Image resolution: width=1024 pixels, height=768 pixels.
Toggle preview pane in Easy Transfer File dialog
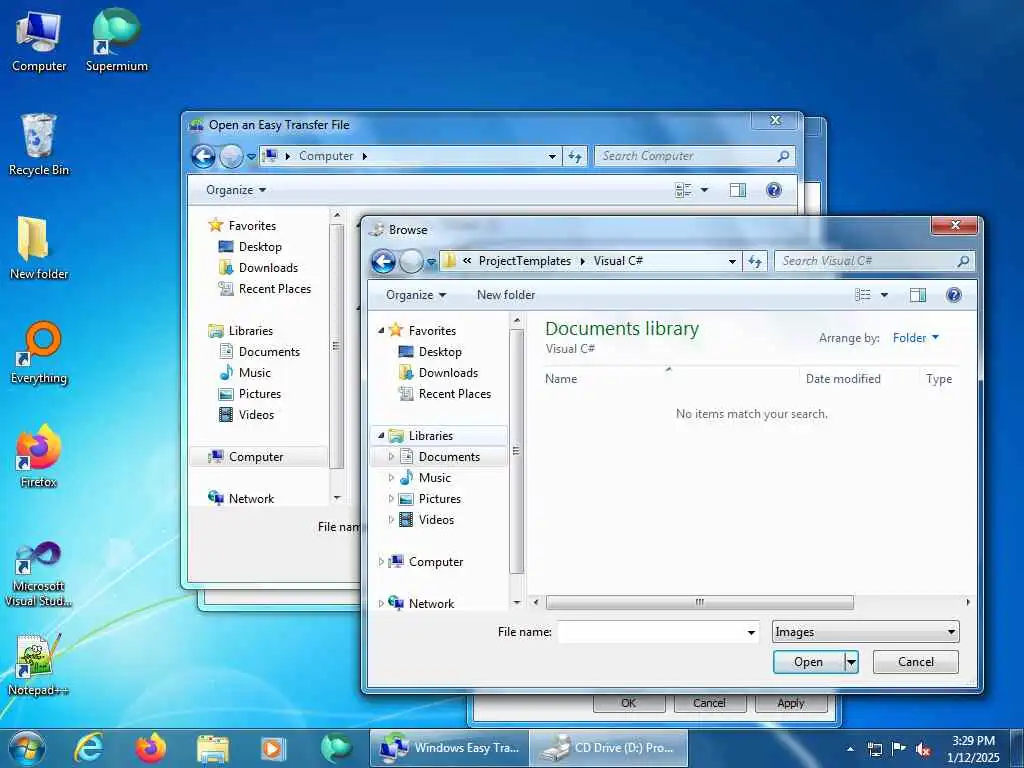click(737, 190)
